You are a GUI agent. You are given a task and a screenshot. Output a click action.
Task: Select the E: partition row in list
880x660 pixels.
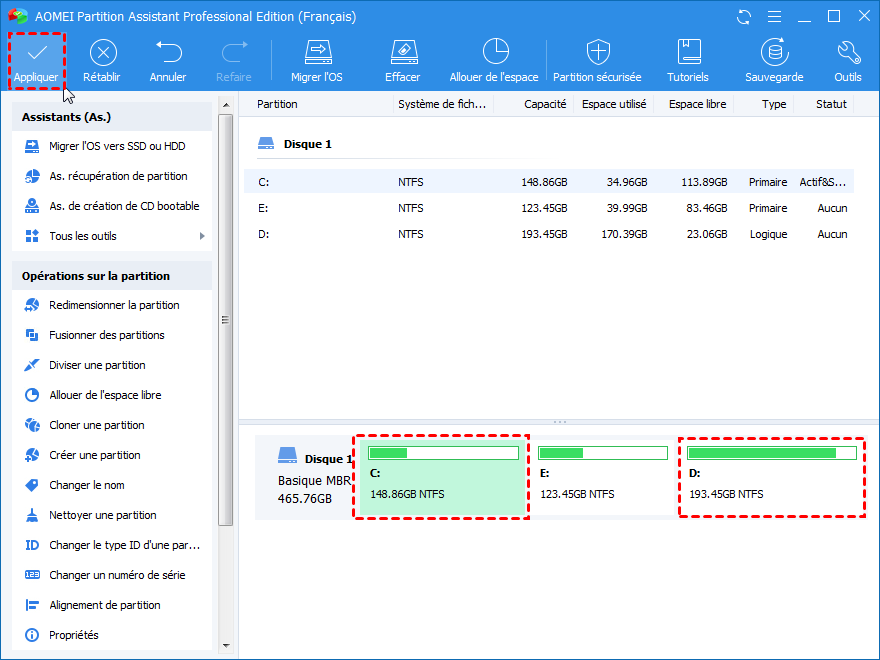point(549,208)
